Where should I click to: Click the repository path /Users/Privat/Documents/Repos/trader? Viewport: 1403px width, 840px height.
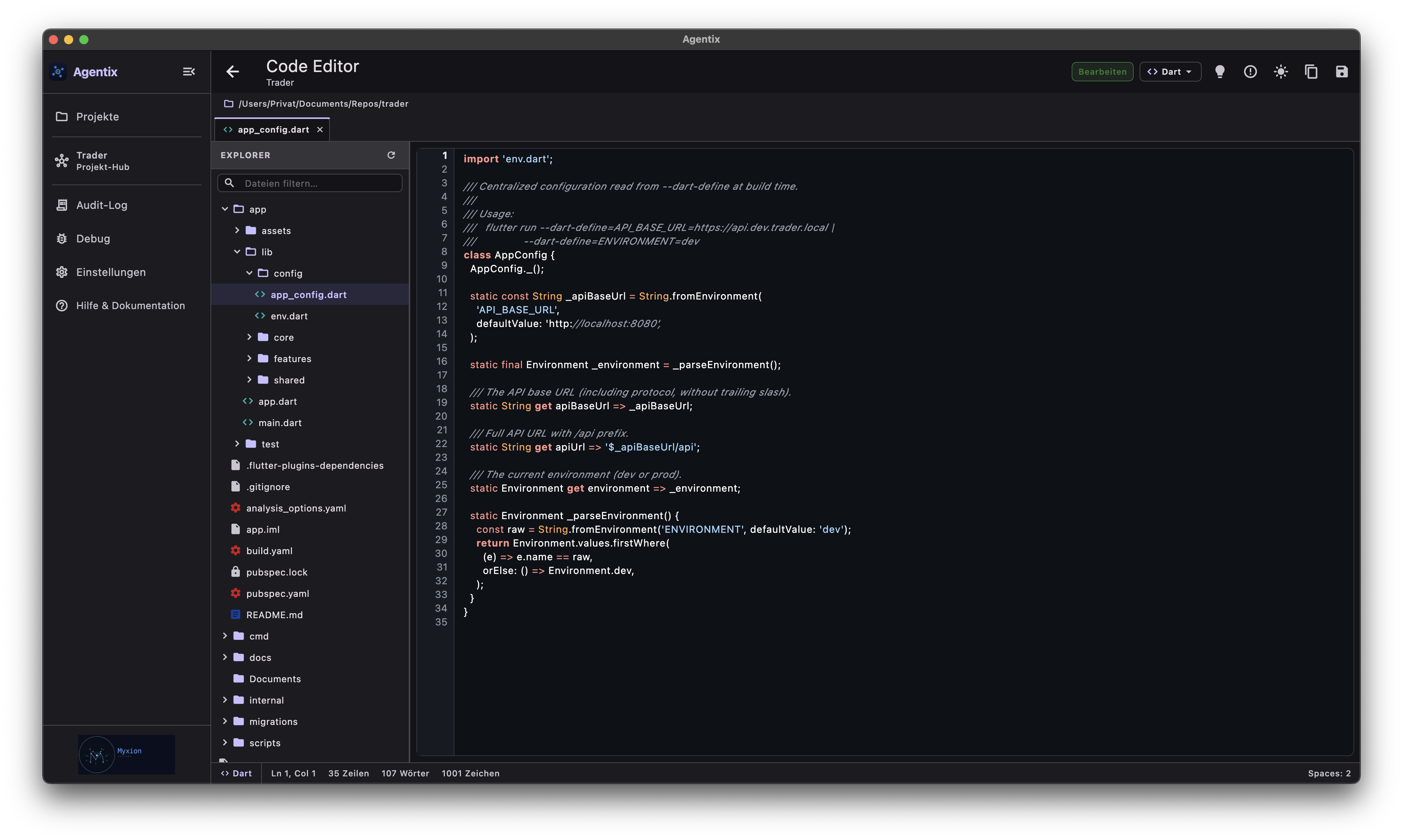tap(323, 104)
